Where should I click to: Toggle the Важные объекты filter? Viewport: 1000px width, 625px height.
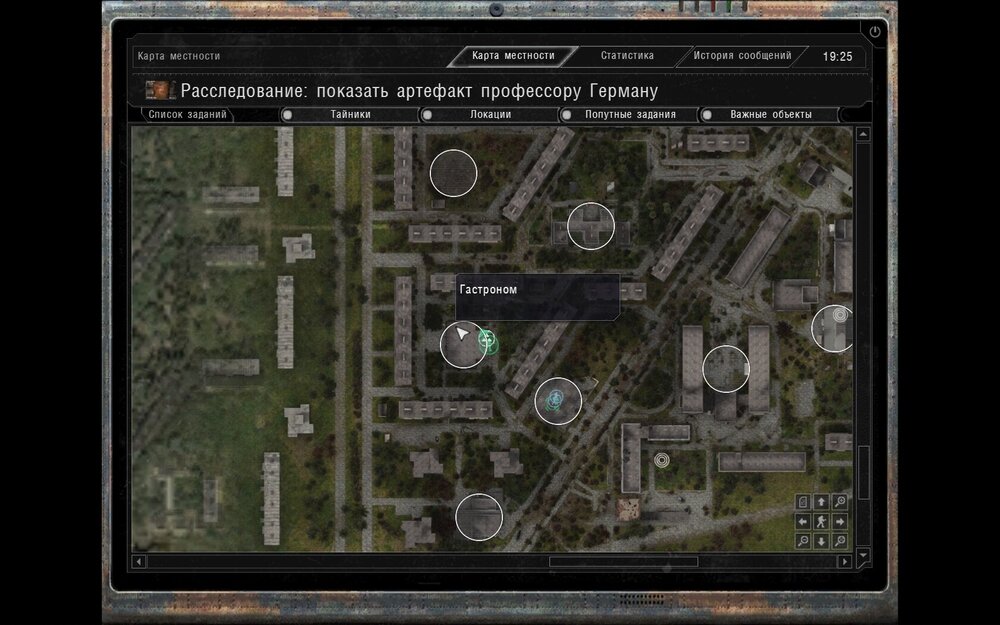pos(770,115)
